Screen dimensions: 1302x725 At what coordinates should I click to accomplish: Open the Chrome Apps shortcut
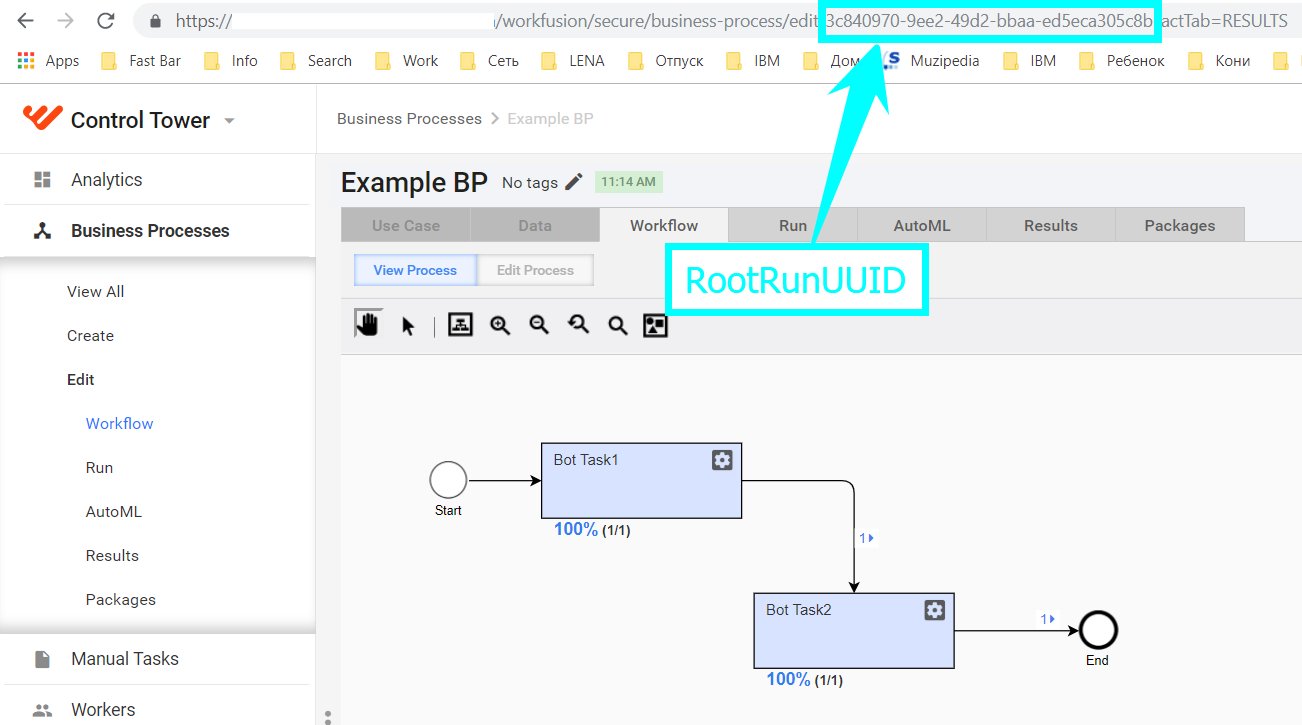(x=48, y=61)
